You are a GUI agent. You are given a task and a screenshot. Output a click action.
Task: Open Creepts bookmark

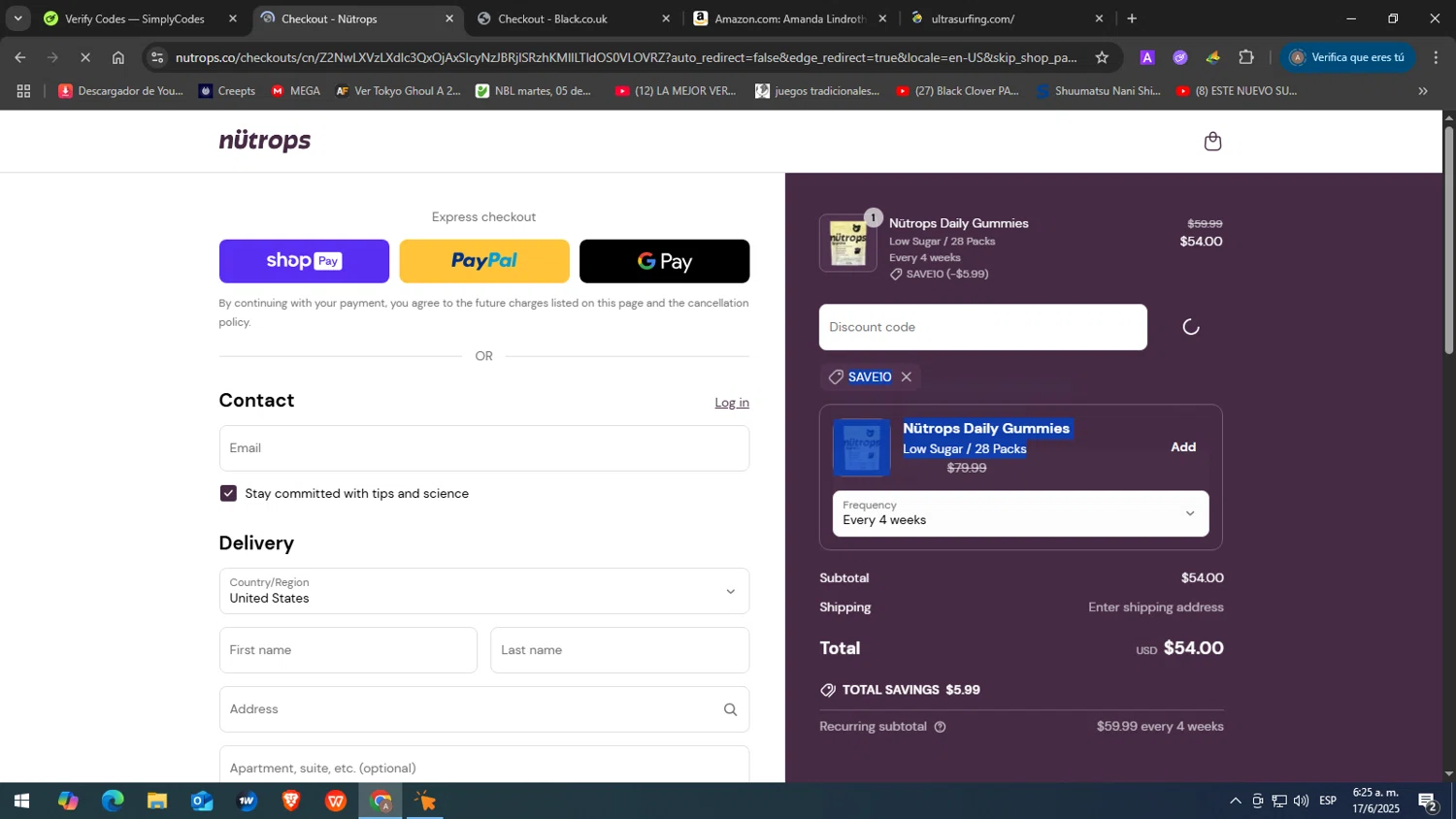point(226,91)
